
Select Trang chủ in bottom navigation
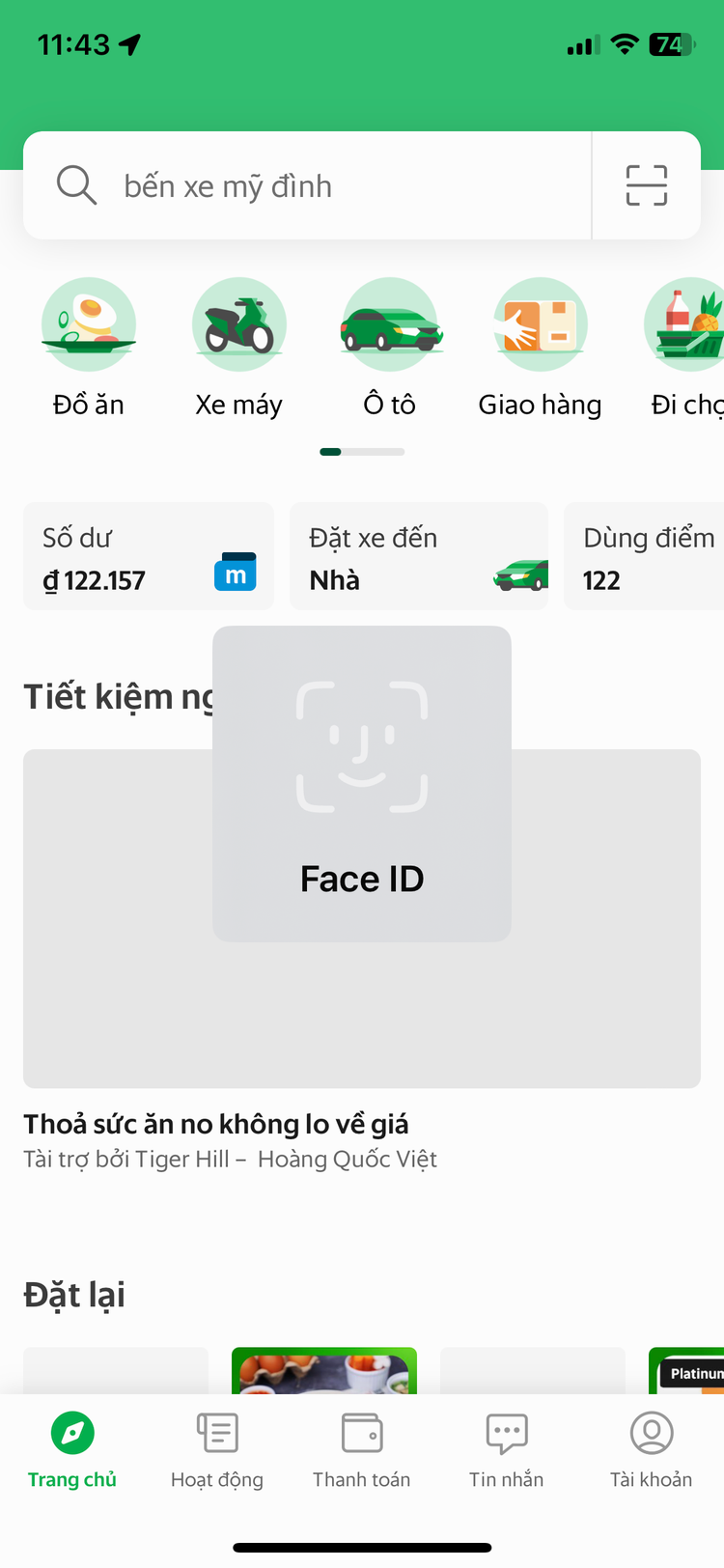pyautogui.click(x=71, y=1448)
